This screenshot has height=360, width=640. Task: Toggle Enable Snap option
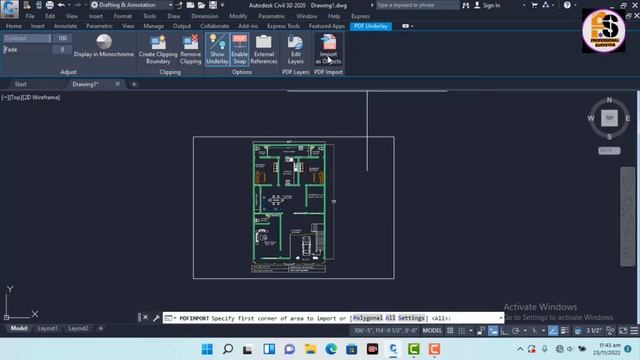[240, 49]
